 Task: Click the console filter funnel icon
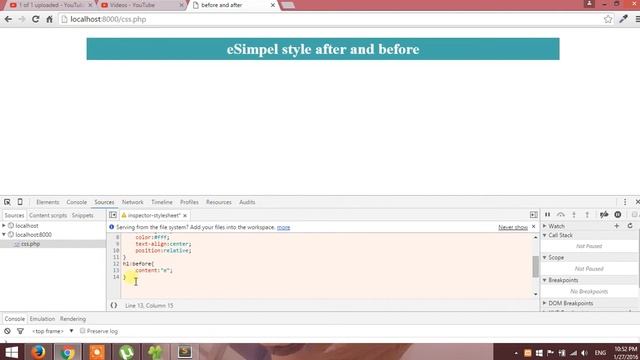click(20, 331)
